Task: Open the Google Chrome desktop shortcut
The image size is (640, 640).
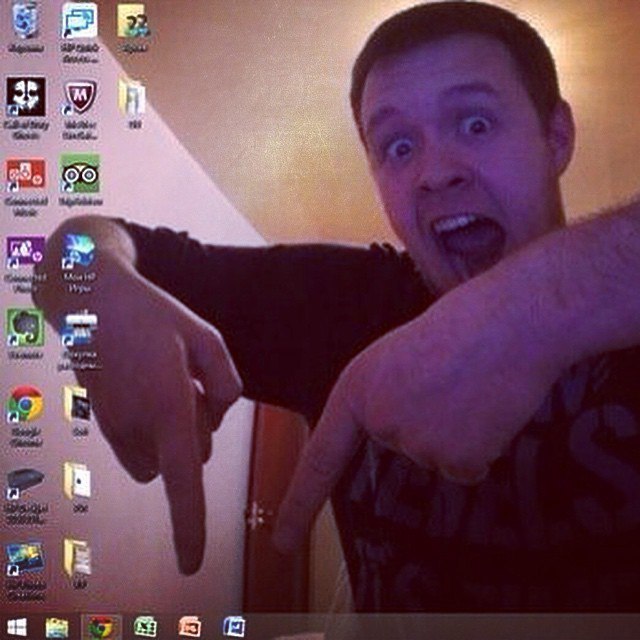Action: (25, 404)
